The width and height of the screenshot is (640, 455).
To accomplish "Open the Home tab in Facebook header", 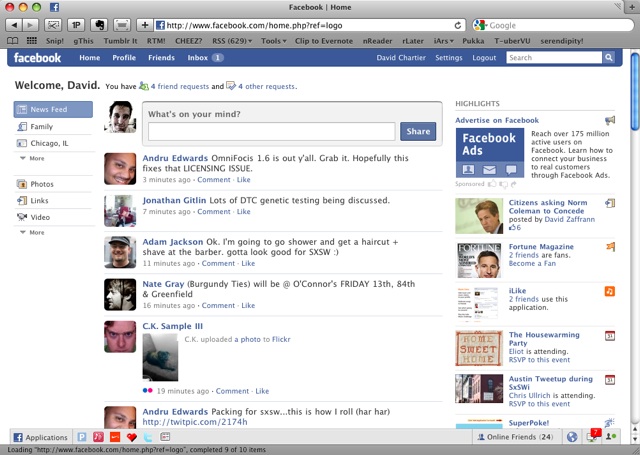I will 90,58.
